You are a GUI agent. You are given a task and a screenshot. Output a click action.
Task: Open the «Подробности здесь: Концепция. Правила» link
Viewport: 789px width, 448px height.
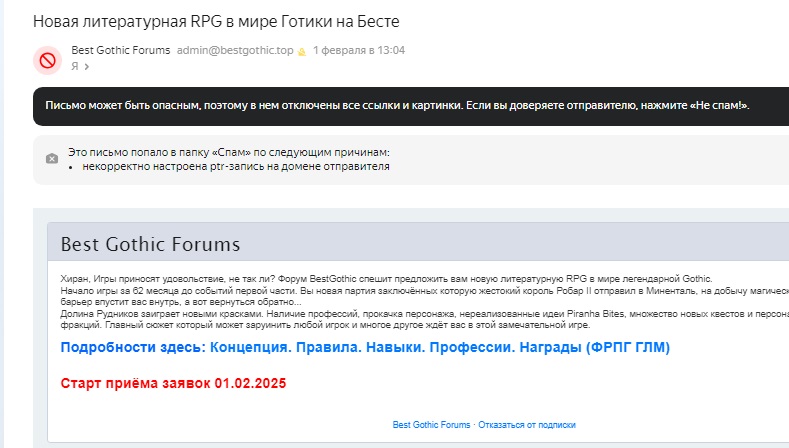pyautogui.click(x=365, y=347)
